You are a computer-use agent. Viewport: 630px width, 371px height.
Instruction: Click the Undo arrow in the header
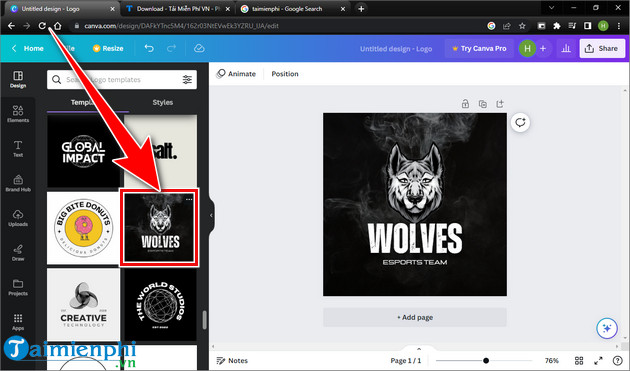click(x=149, y=48)
